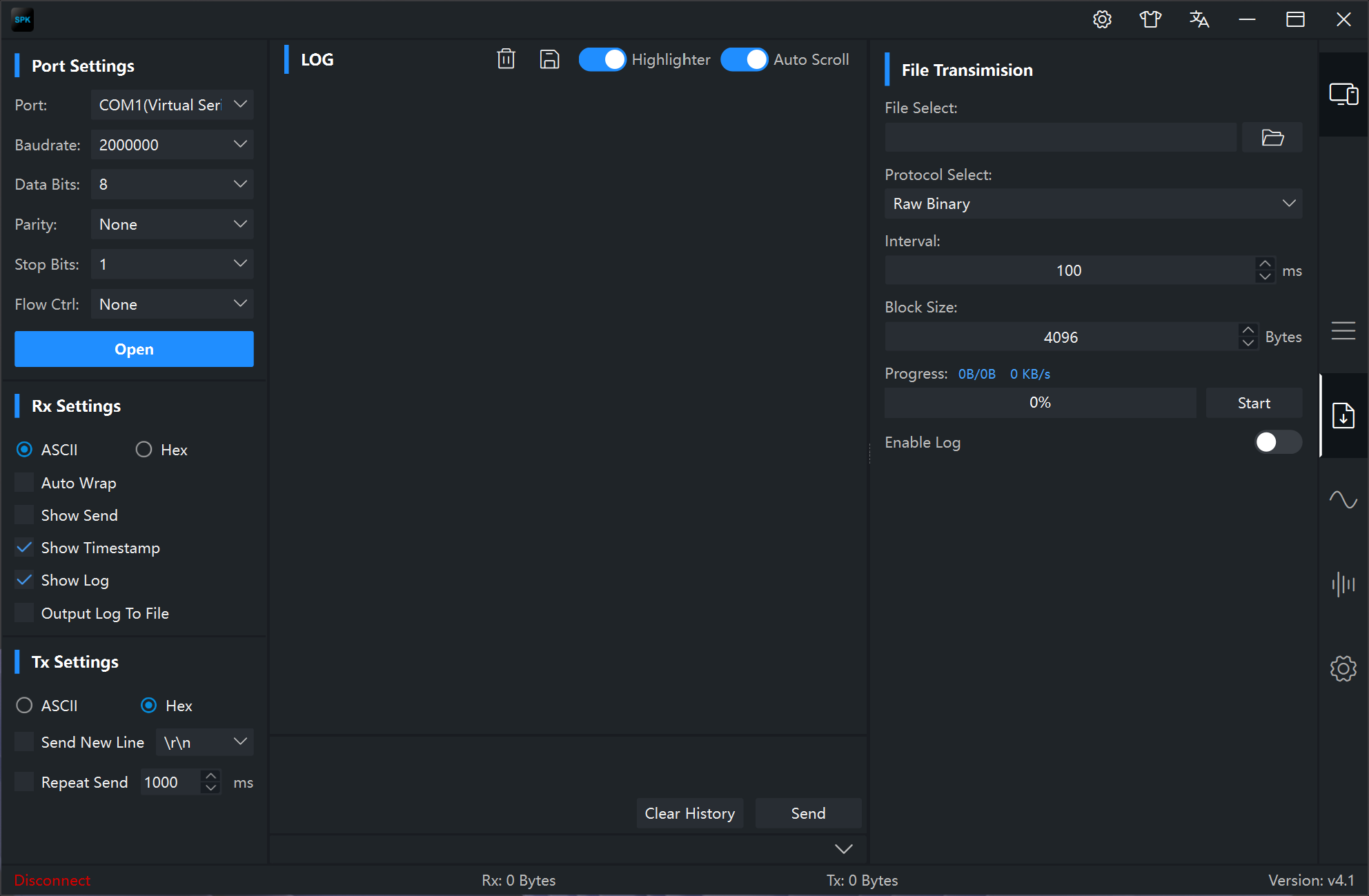Click the blue Open port button

[134, 349]
